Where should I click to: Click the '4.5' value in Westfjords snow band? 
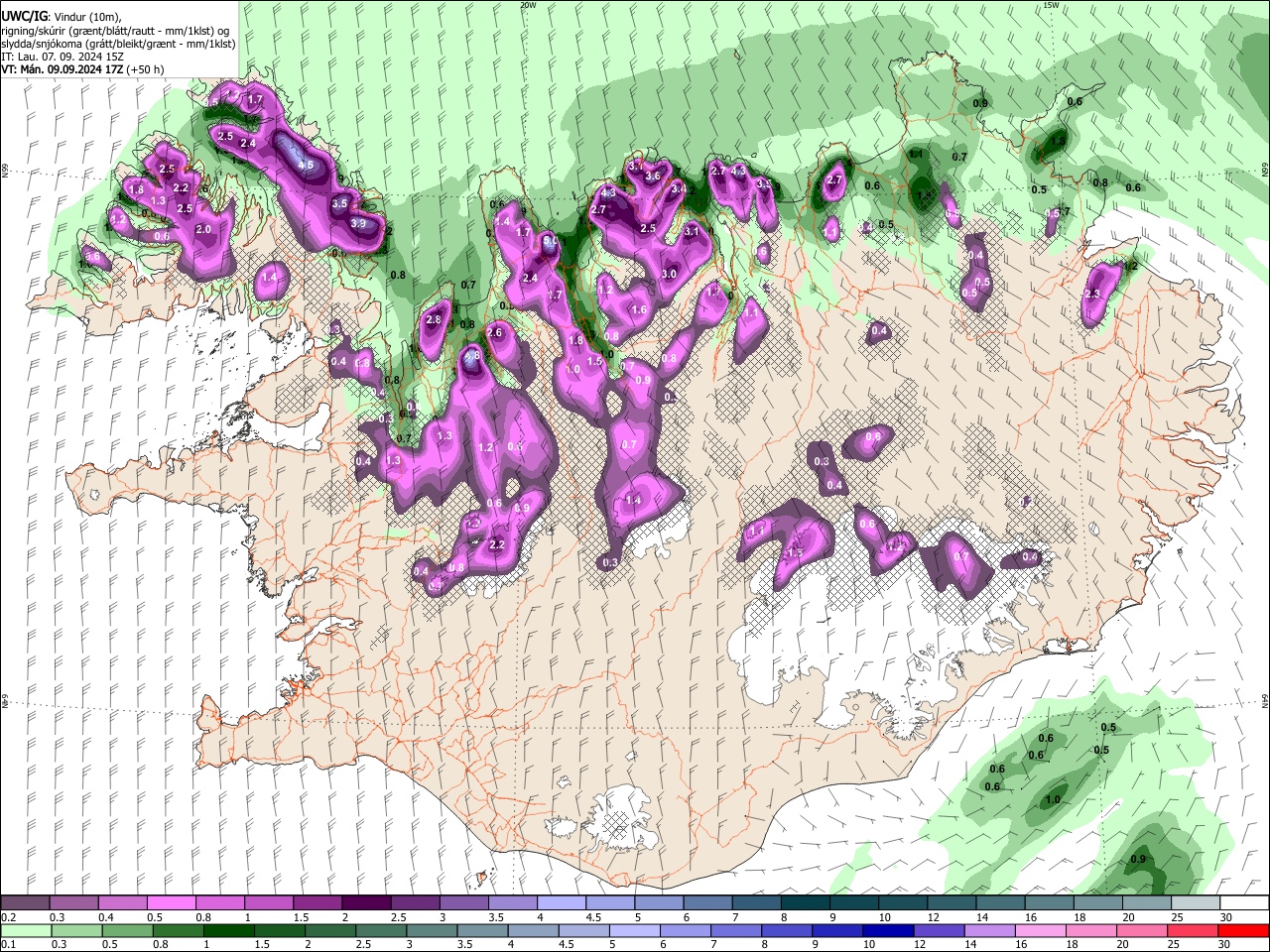pos(306,166)
